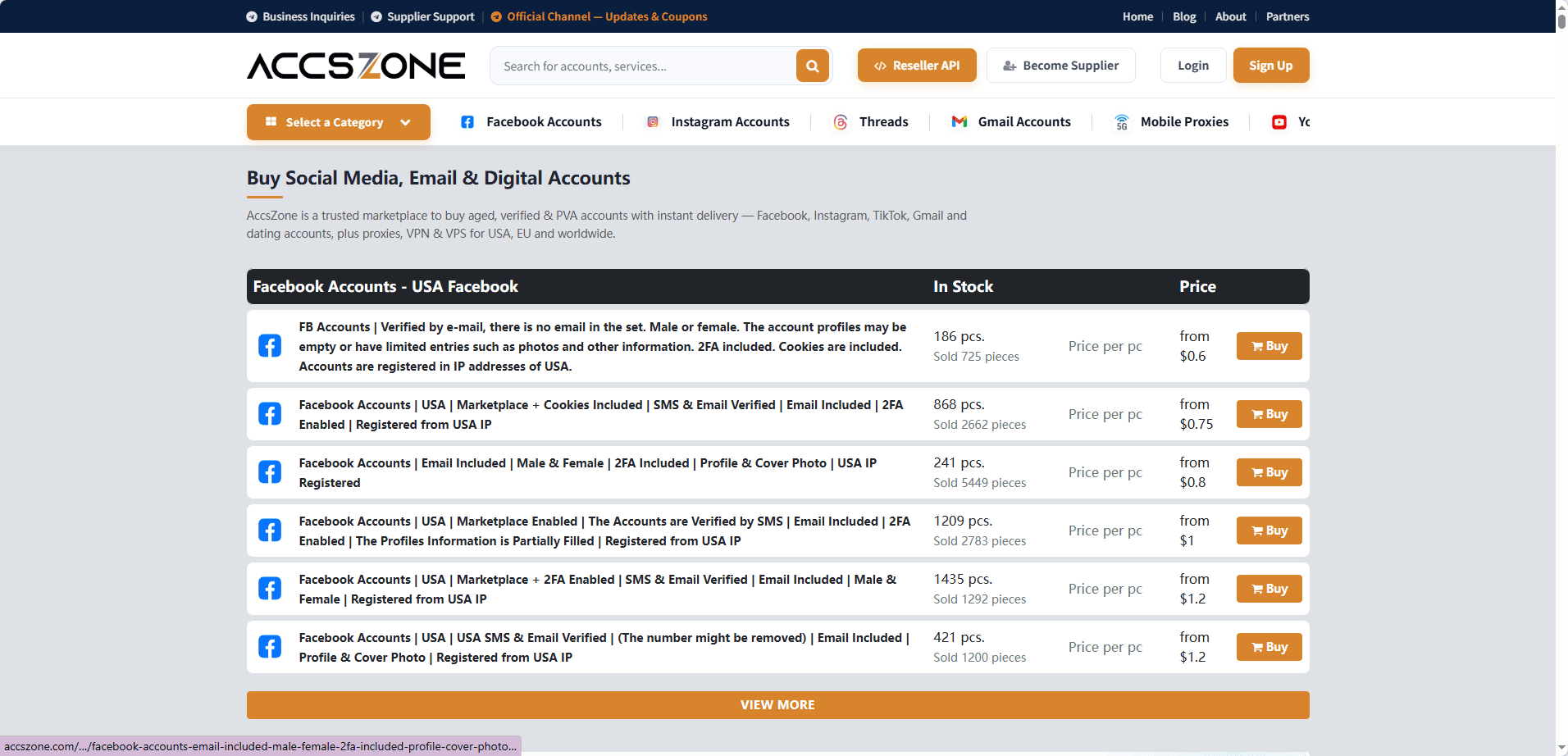Click the orange search magnifier icon
The image size is (1568, 756).
(812, 66)
